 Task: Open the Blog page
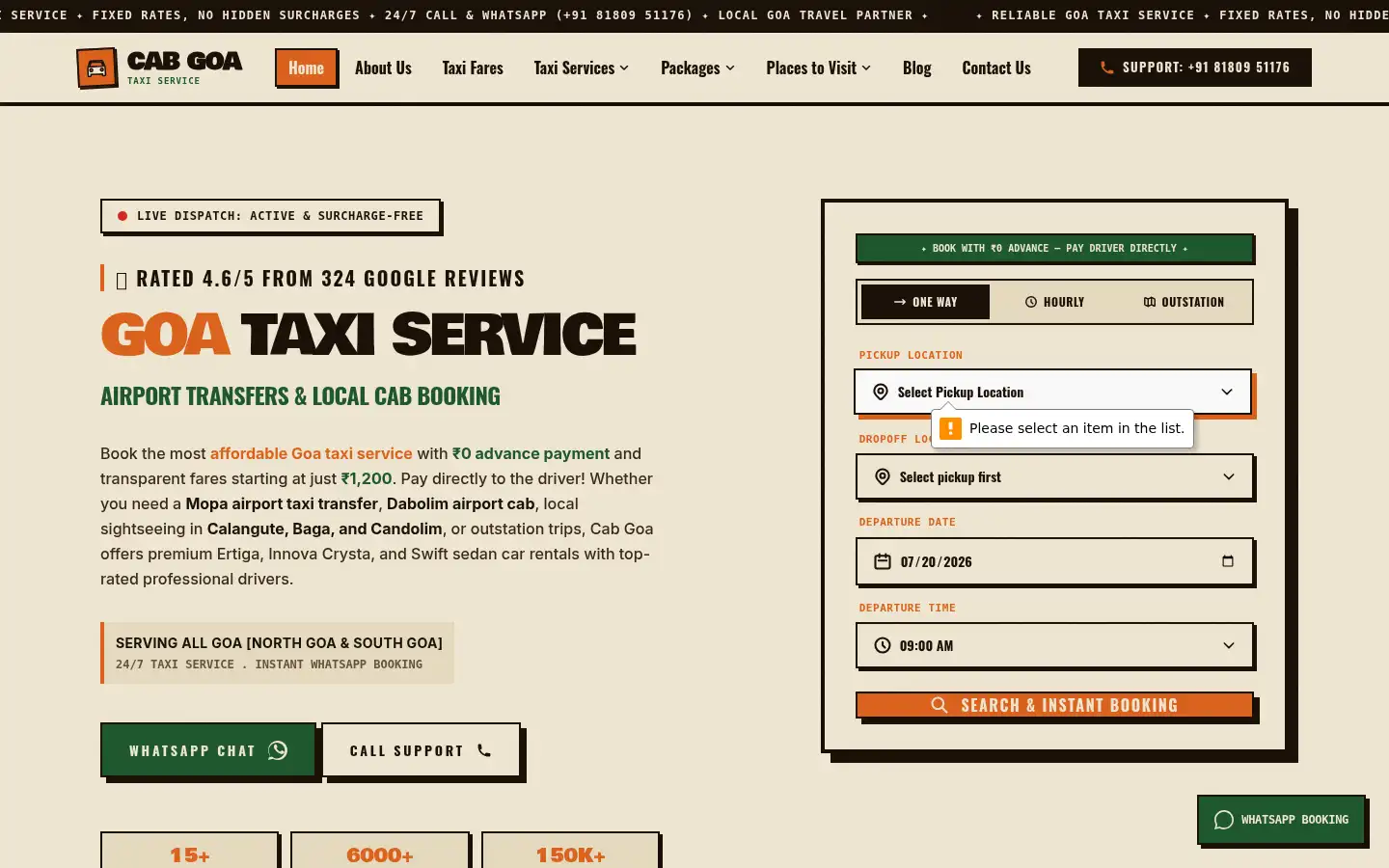click(x=917, y=68)
